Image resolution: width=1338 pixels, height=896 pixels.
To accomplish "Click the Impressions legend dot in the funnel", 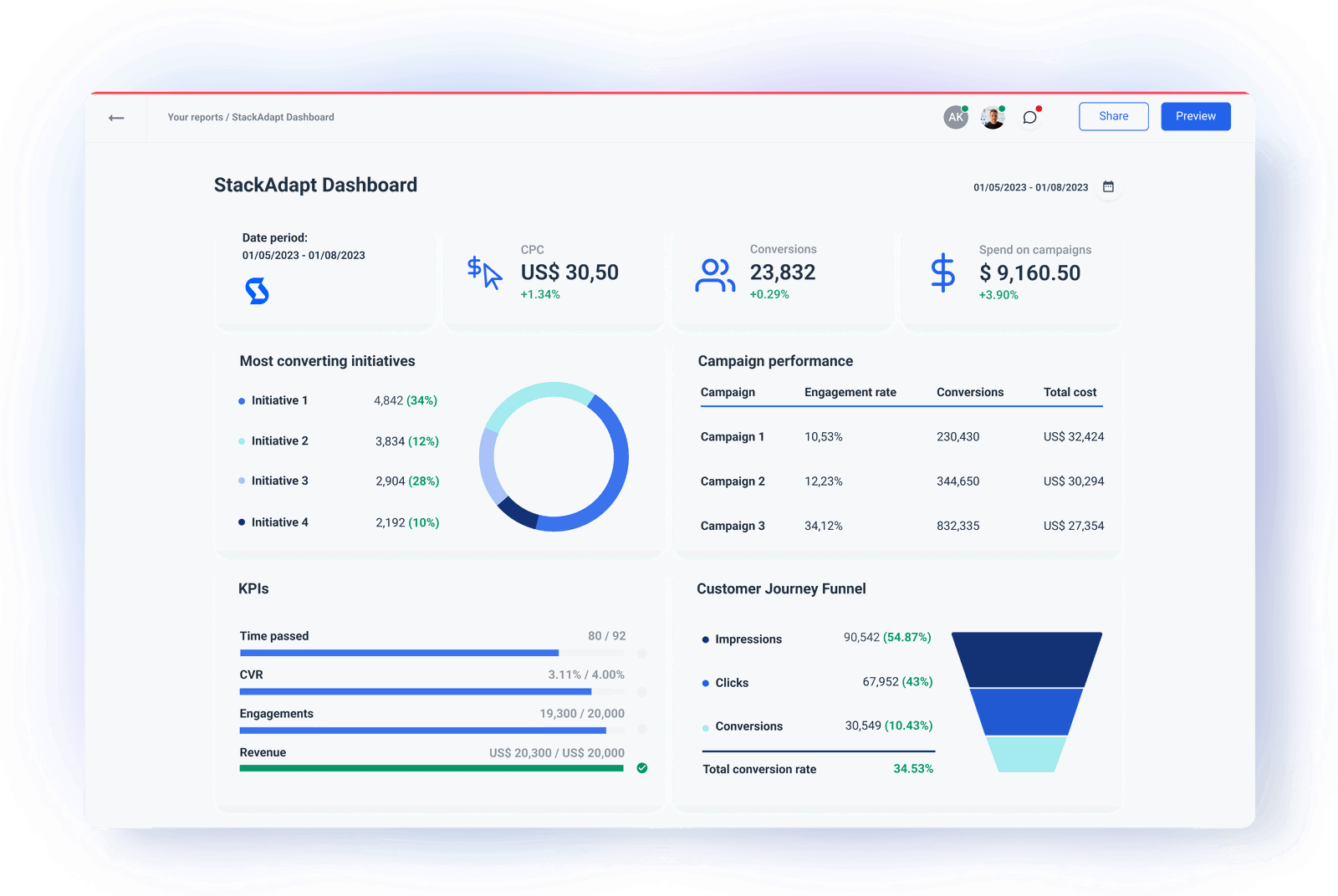I will [x=705, y=639].
